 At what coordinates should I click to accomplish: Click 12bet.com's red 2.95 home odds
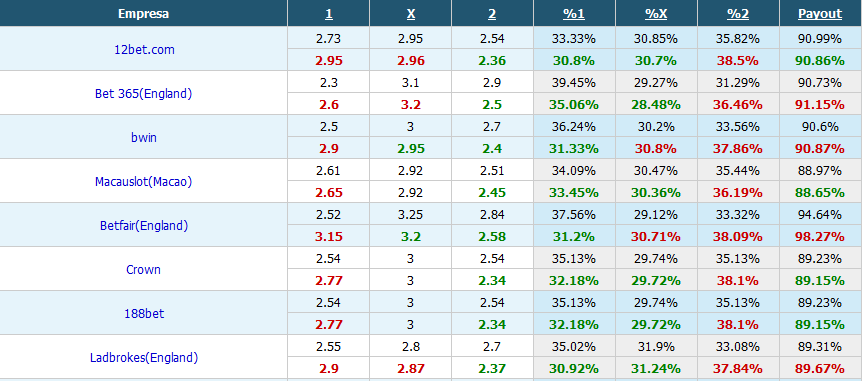pyautogui.click(x=328, y=61)
